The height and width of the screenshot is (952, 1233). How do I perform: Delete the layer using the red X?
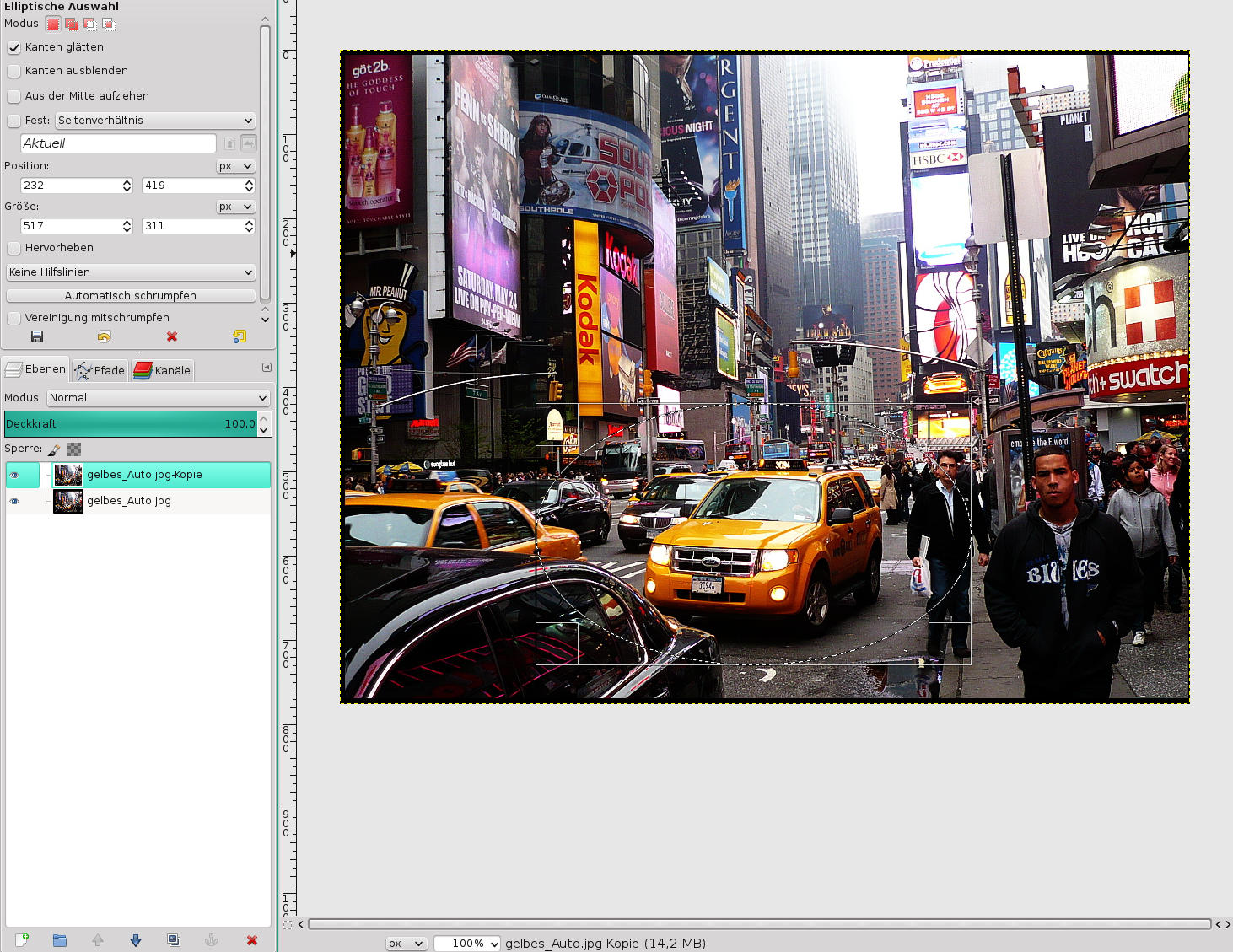tap(251, 940)
